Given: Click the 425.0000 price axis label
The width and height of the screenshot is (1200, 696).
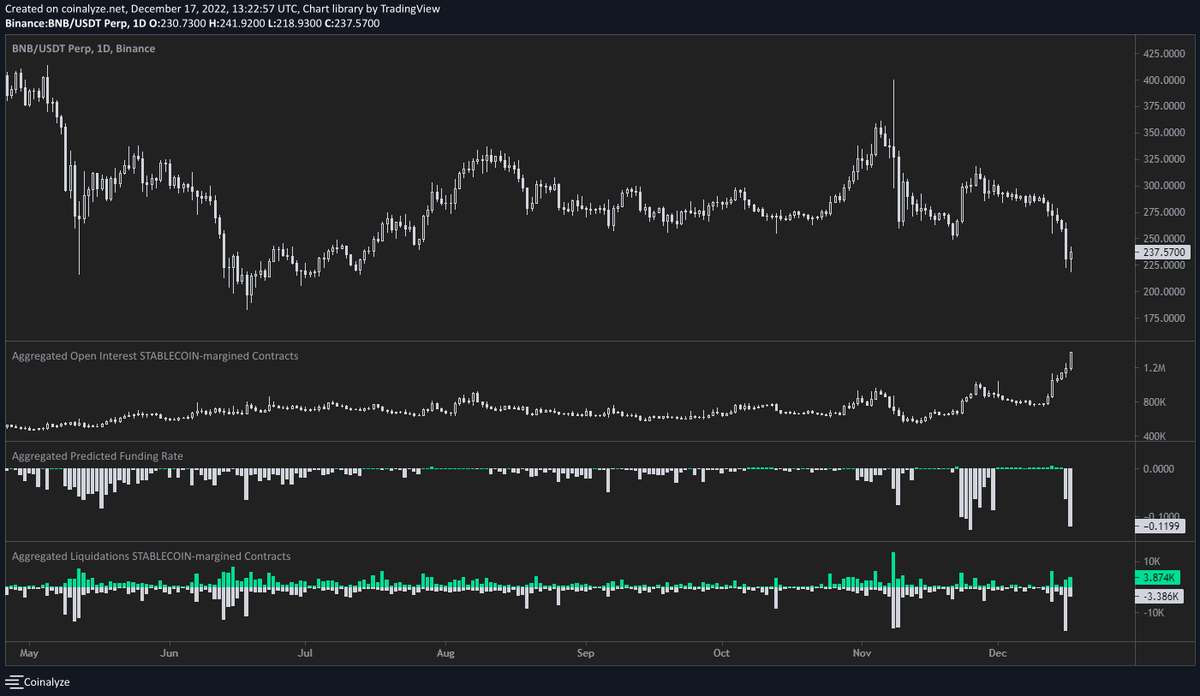Looking at the screenshot, I should pyautogui.click(x=1165, y=53).
